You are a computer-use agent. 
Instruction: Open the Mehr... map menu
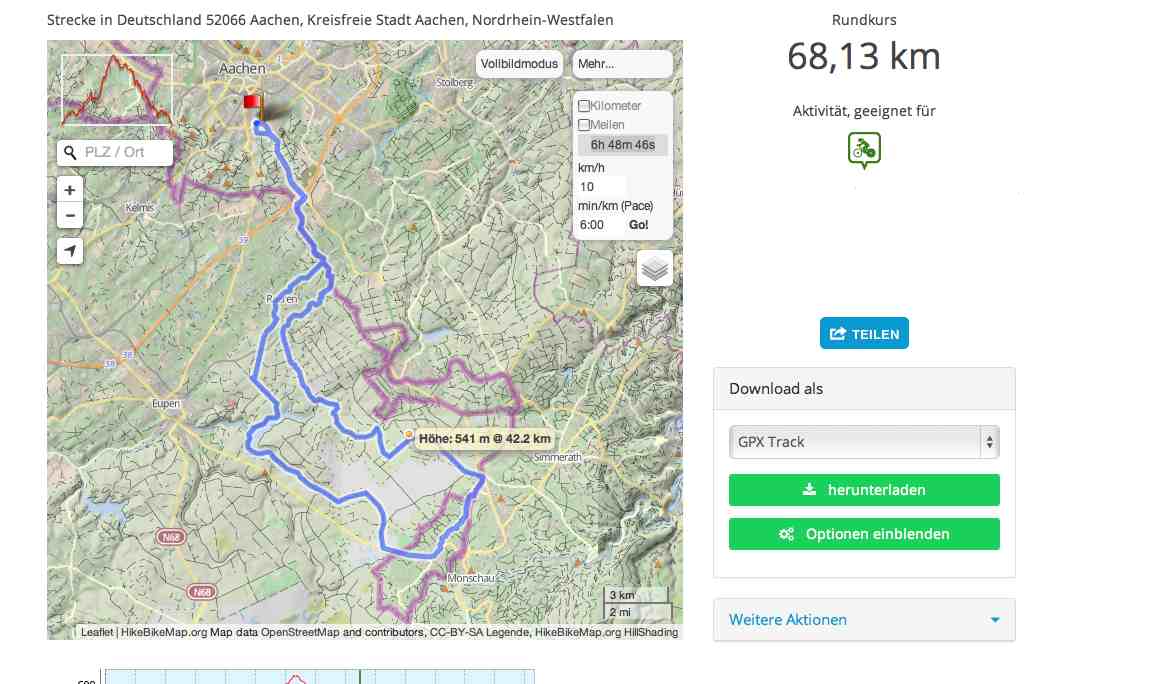[x=623, y=64]
